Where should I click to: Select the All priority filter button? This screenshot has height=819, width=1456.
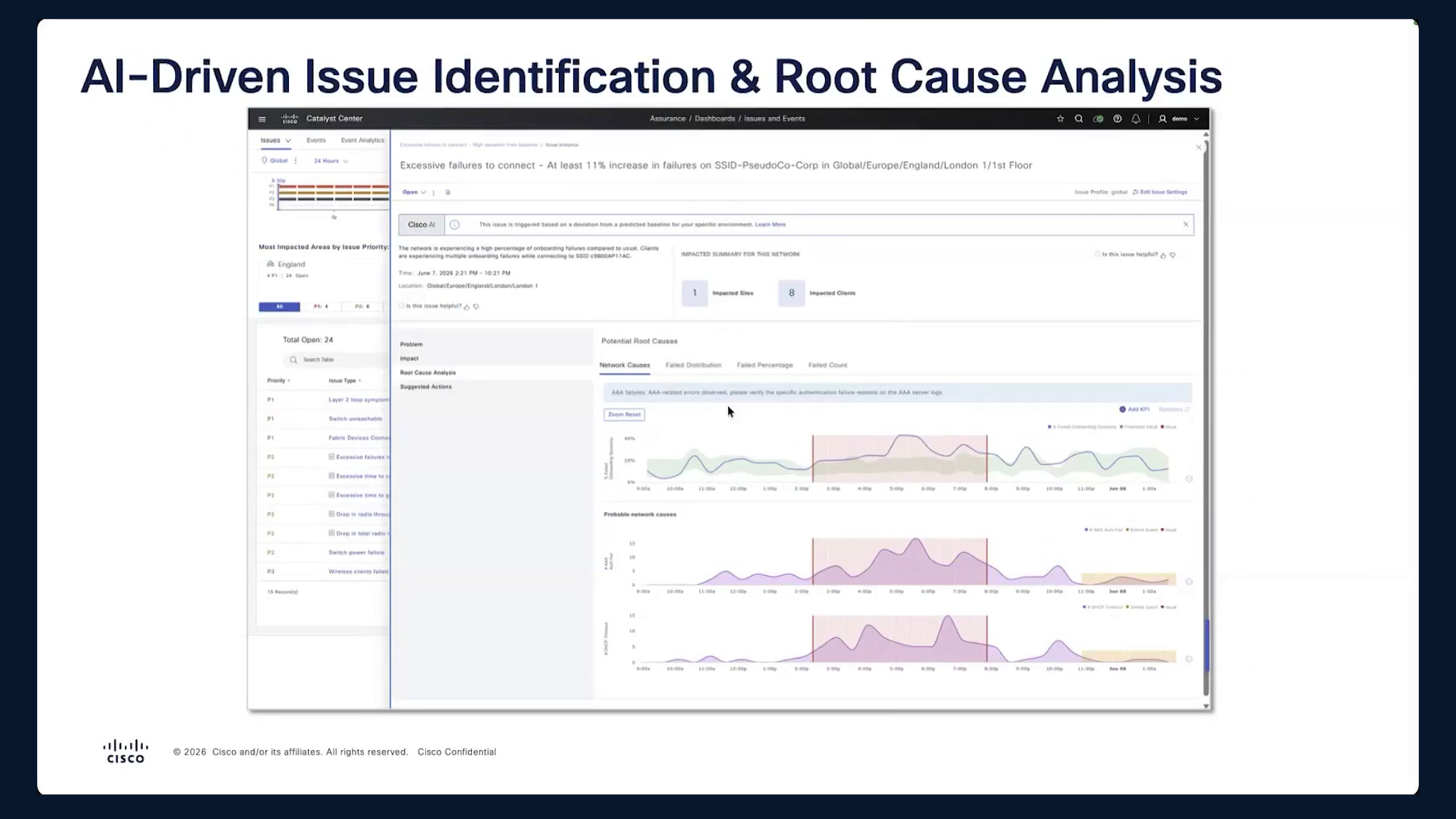[279, 307]
